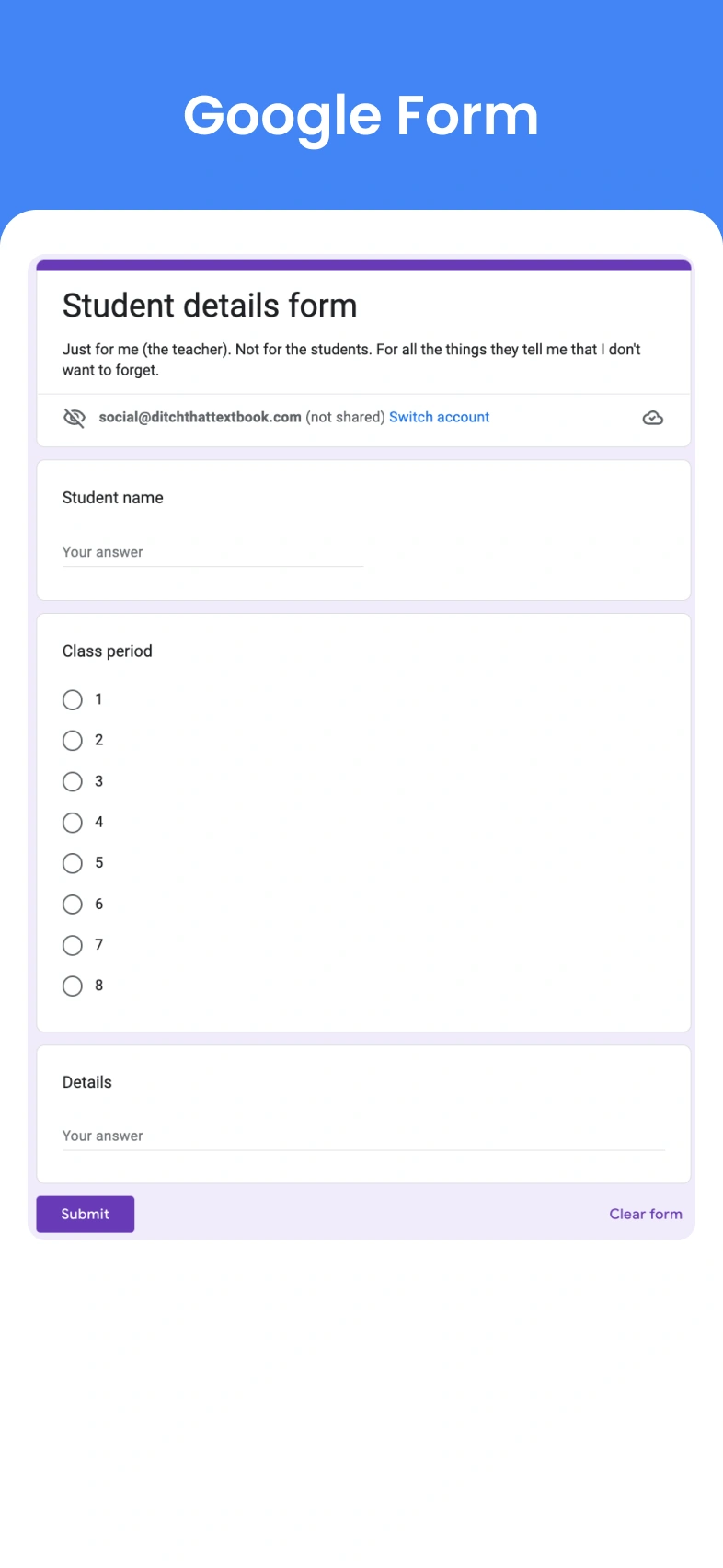Pick class period 3 radio button
This screenshot has height=1568, width=723.
(x=73, y=782)
